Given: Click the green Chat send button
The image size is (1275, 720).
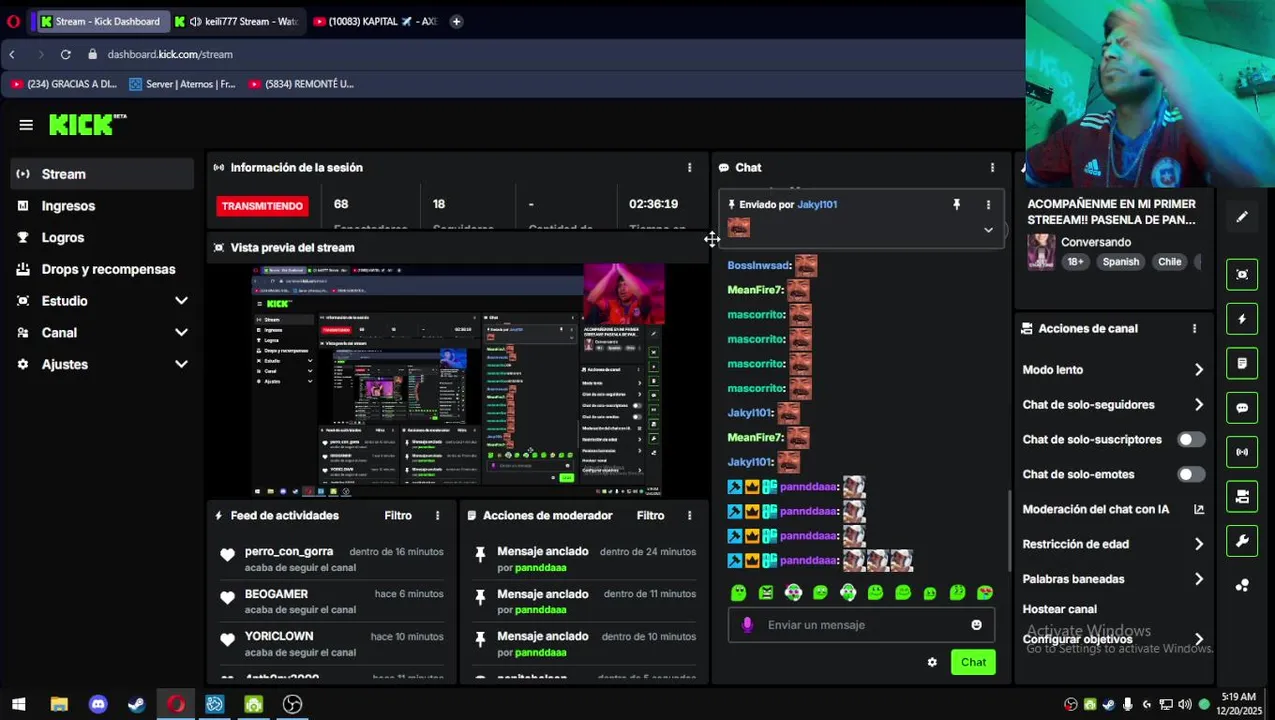Looking at the screenshot, I should tap(973, 662).
